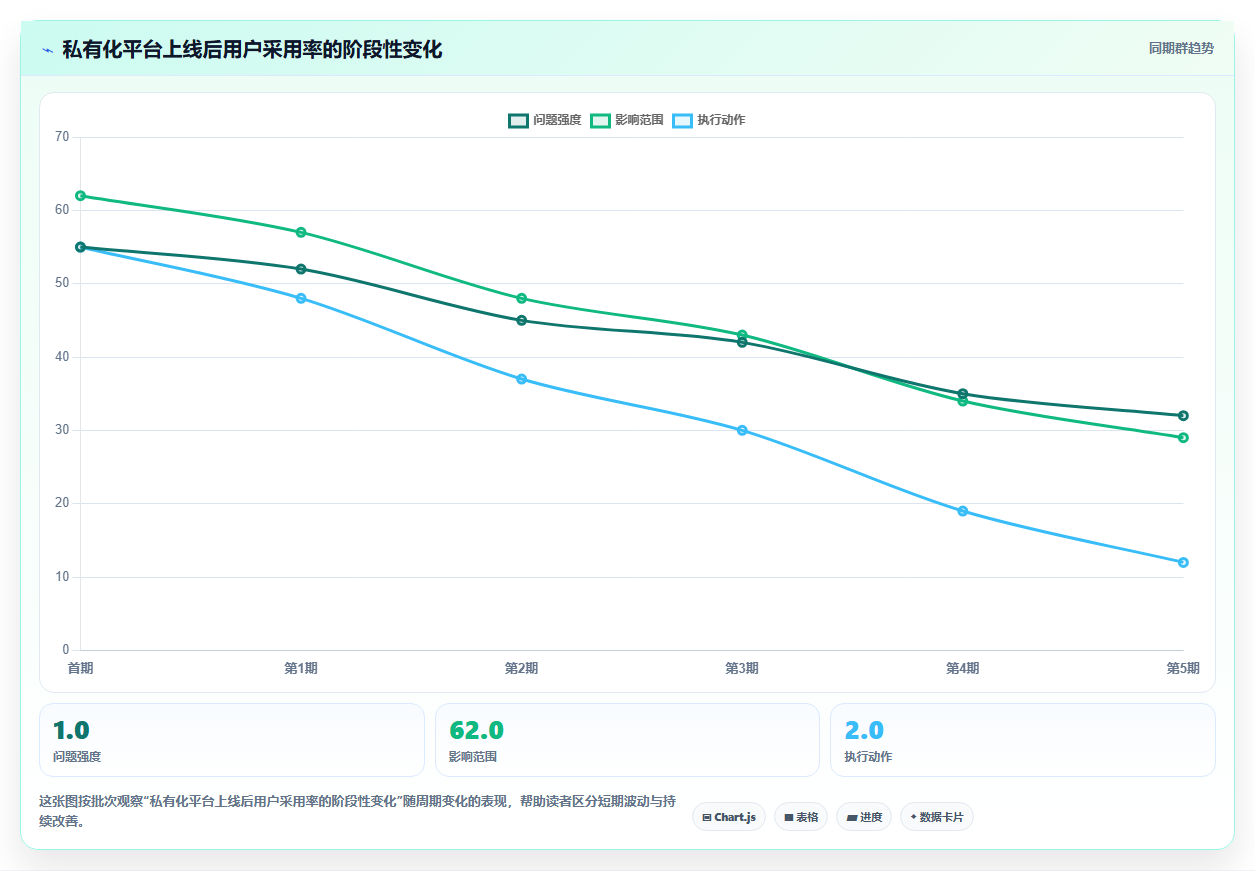Click the 第1期 x-axis label
The height and width of the screenshot is (871, 1255).
(x=301, y=669)
